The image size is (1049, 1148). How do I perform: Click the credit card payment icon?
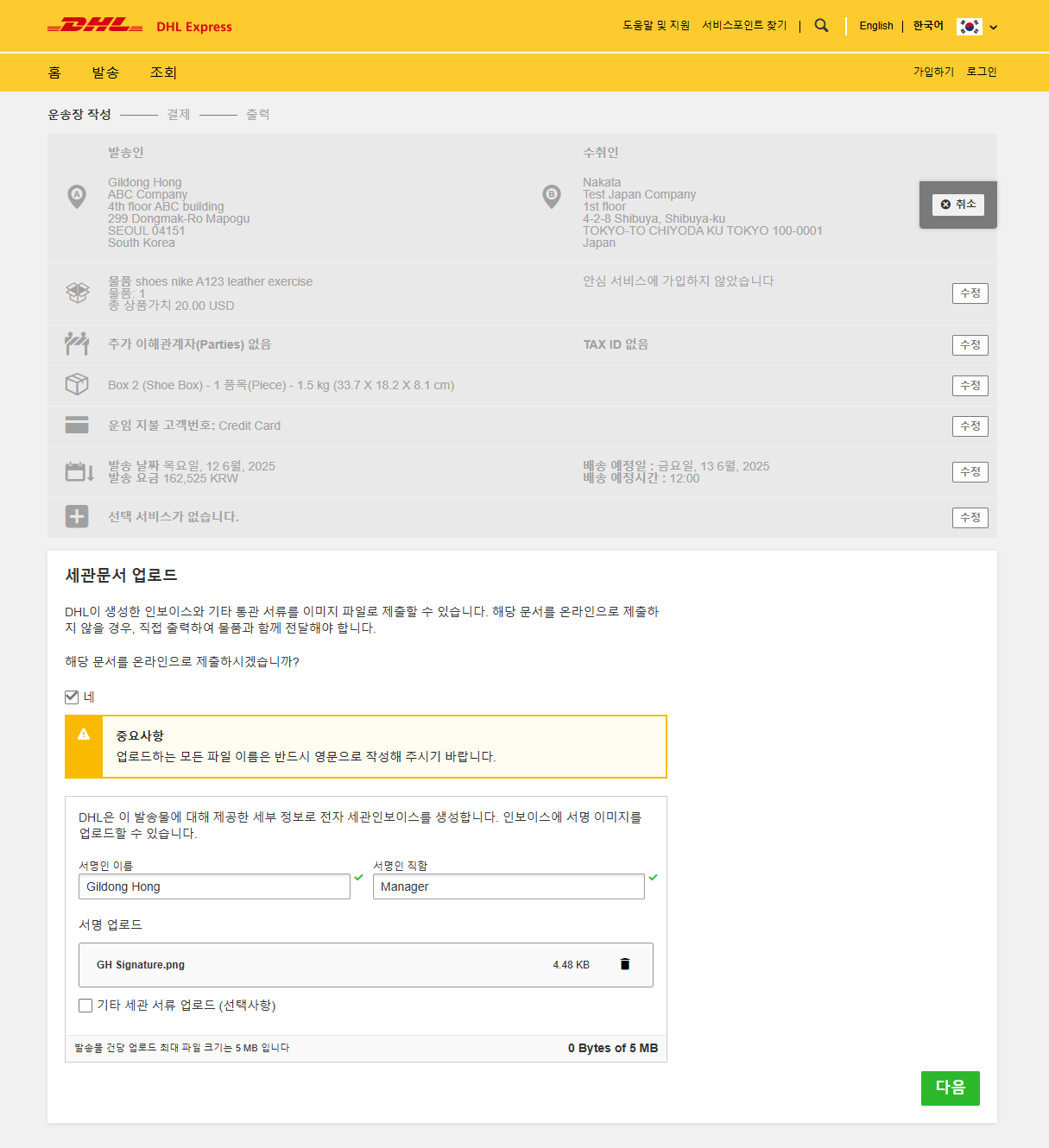pos(77,425)
